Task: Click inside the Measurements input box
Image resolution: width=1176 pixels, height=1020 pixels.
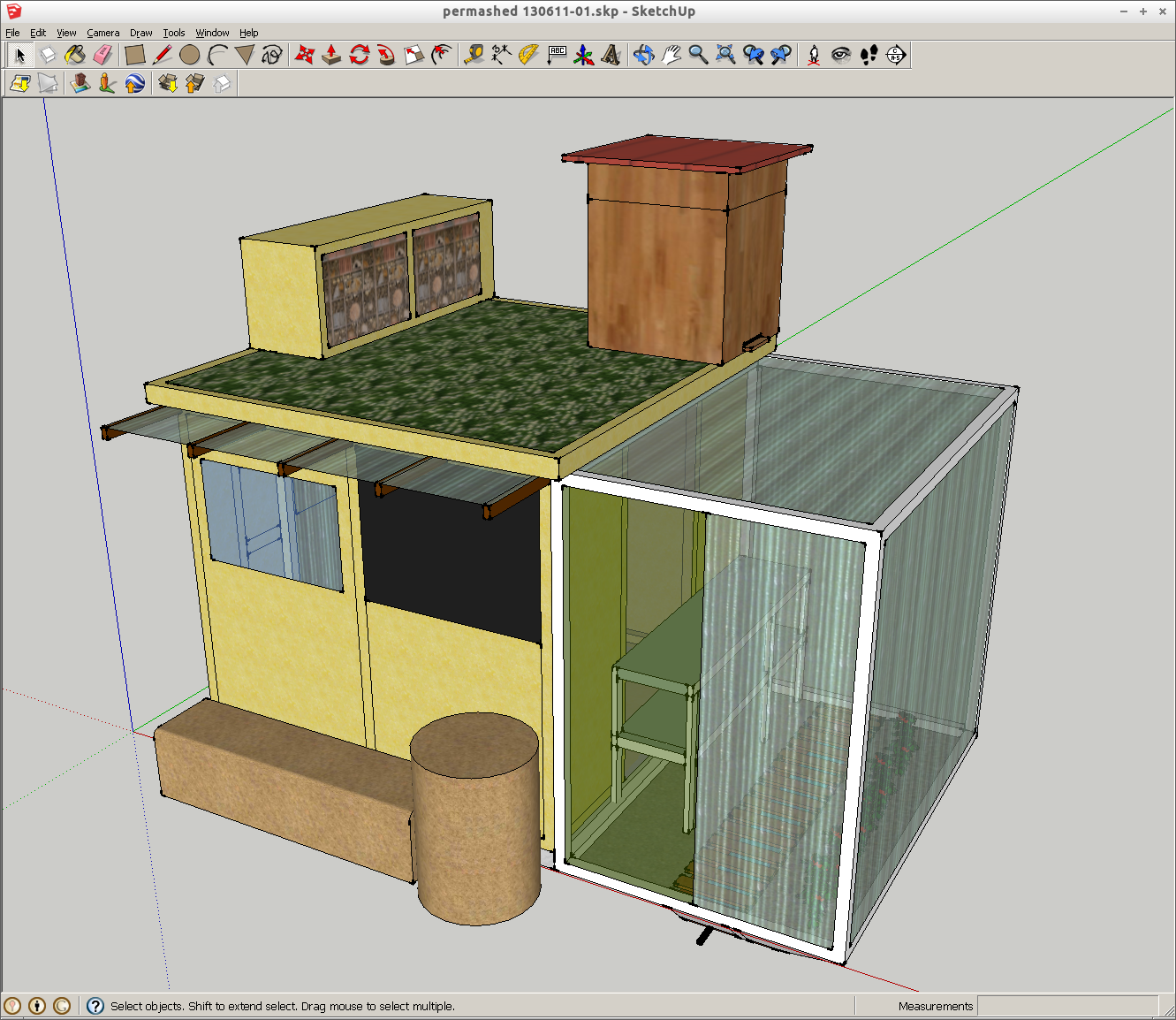Action: [x=1067, y=1006]
